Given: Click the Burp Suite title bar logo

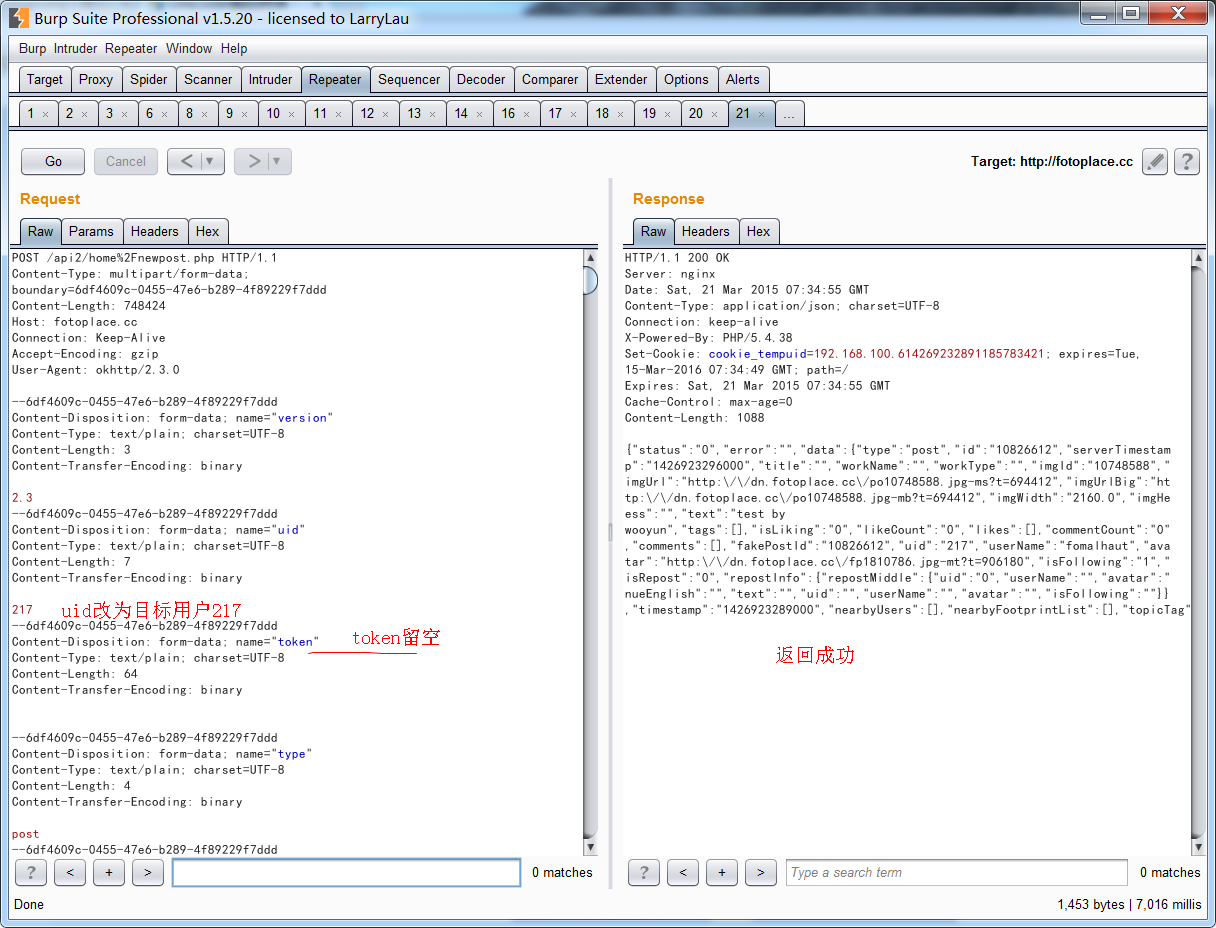Looking at the screenshot, I should point(19,17).
